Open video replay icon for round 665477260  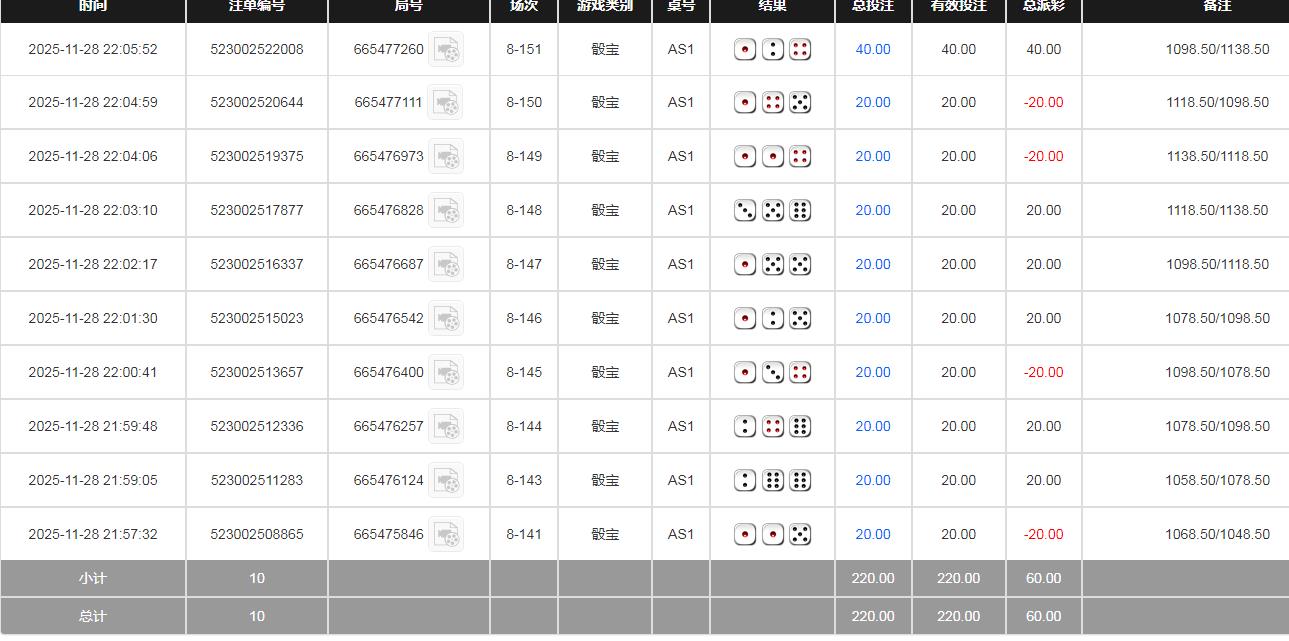(445, 49)
